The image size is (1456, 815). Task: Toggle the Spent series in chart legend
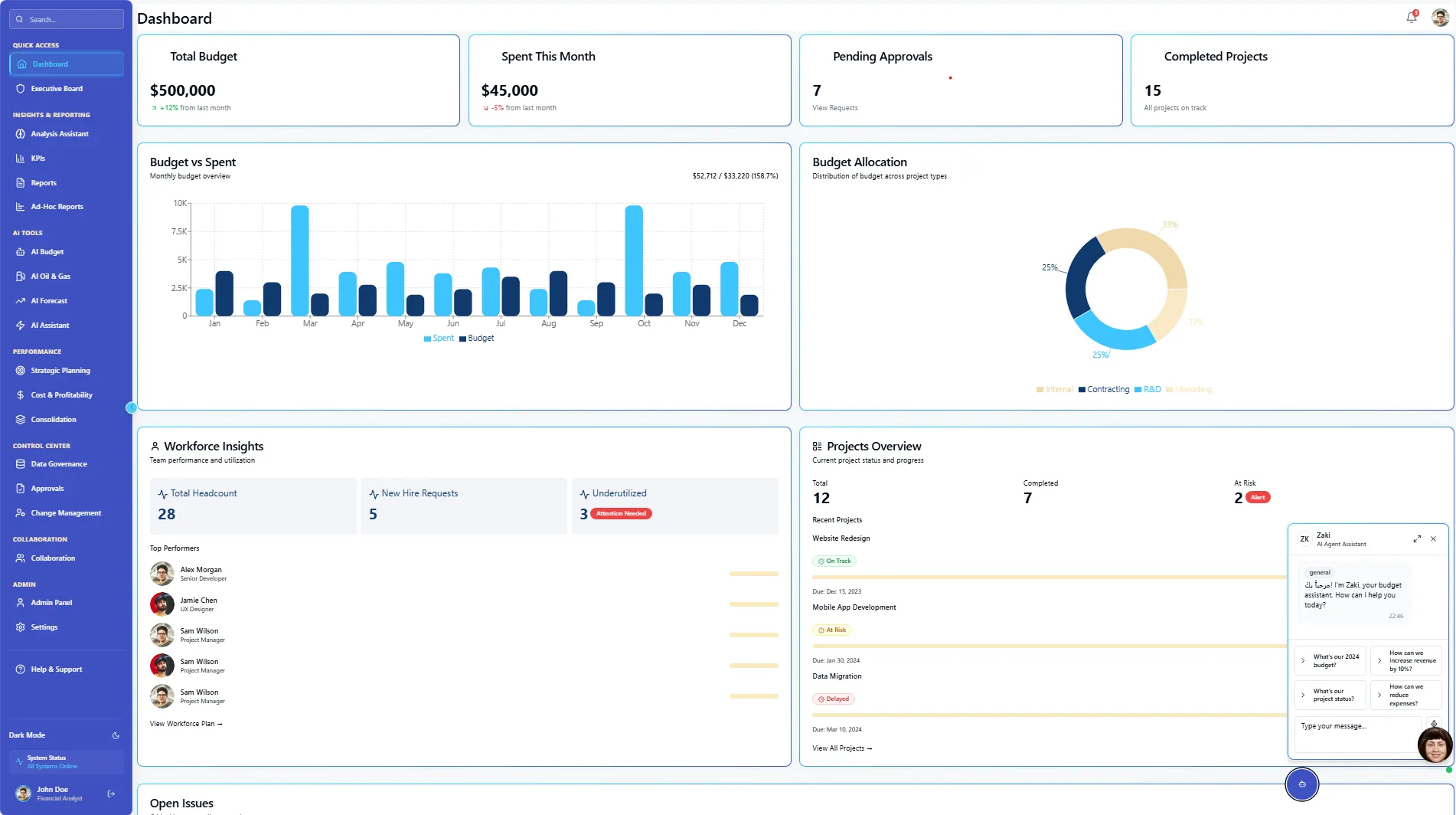439,339
